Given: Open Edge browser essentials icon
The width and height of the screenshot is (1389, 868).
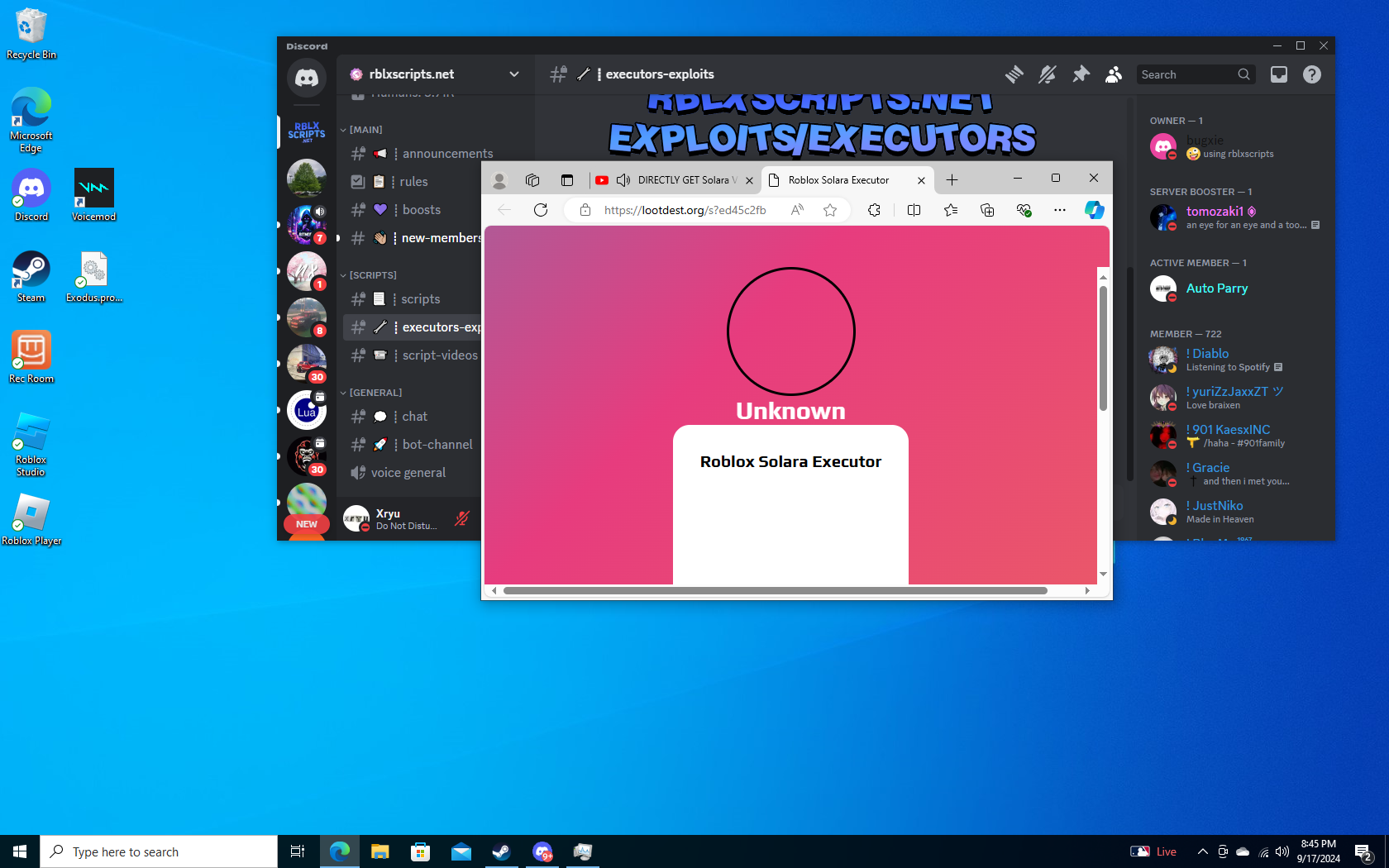Looking at the screenshot, I should [x=1024, y=210].
